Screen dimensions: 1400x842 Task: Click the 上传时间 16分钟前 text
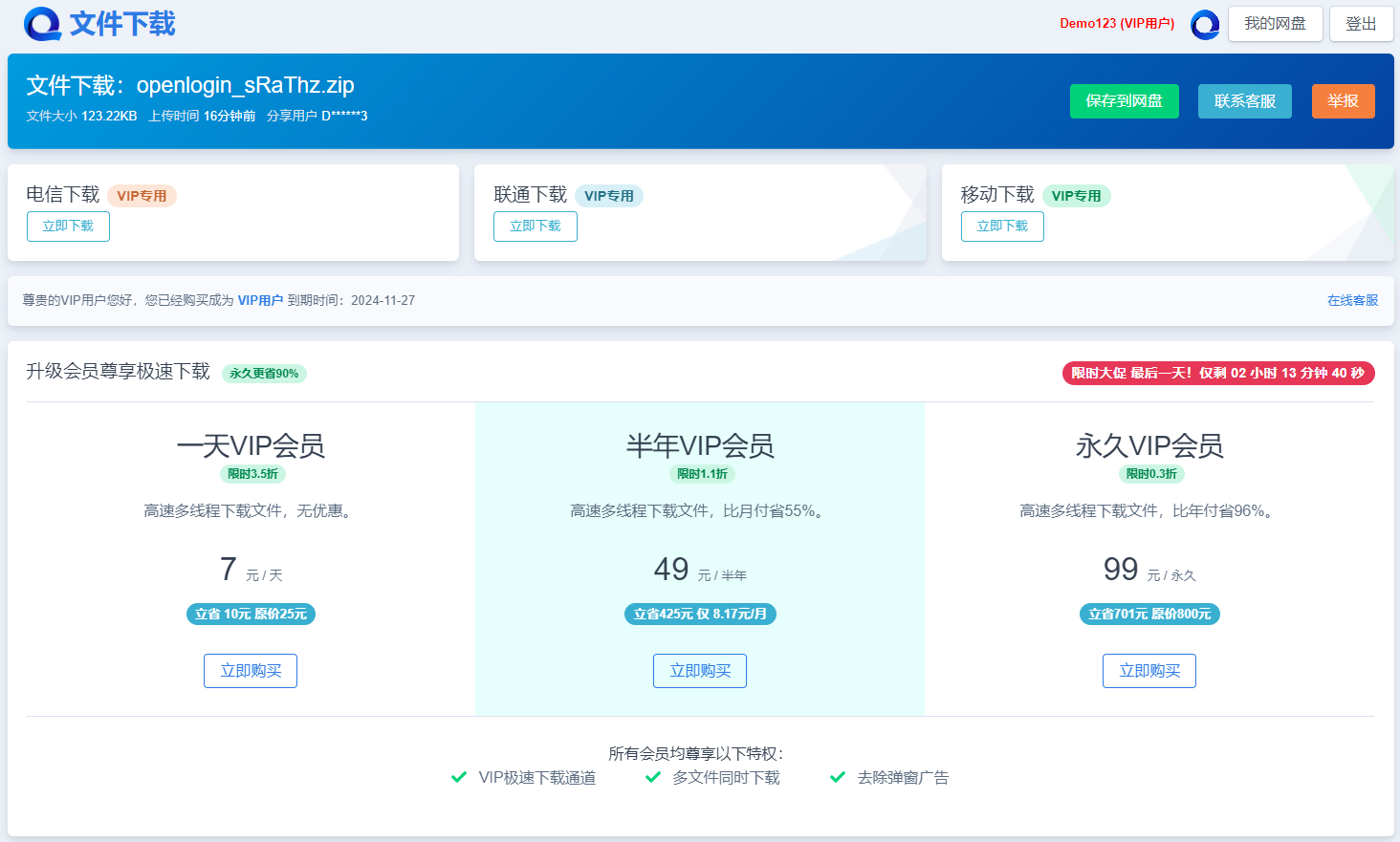202,116
